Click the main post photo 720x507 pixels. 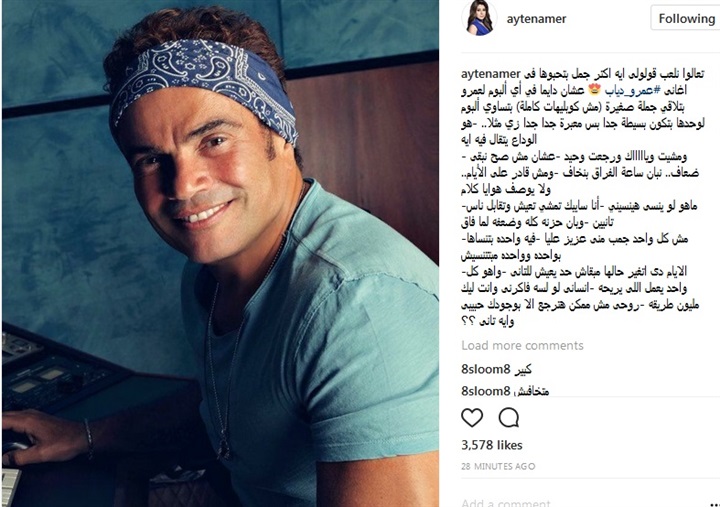tap(220, 254)
